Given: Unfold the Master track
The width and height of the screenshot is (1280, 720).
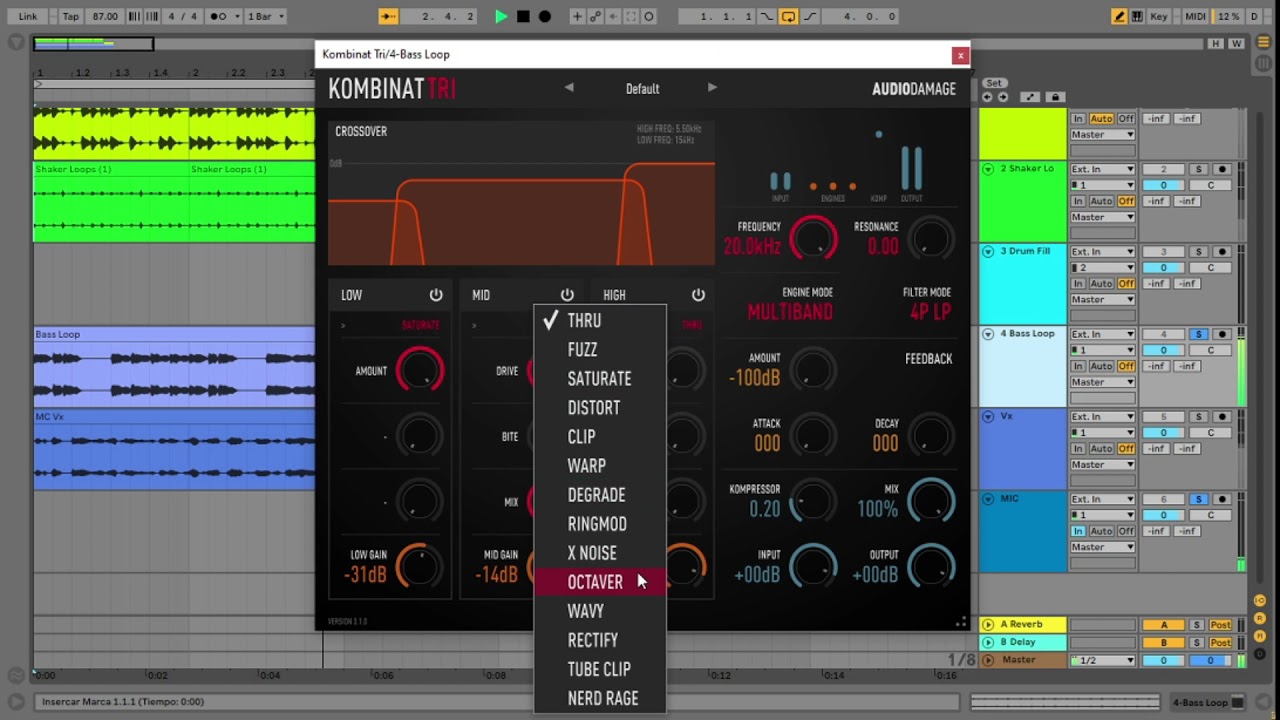Looking at the screenshot, I should (x=988, y=660).
